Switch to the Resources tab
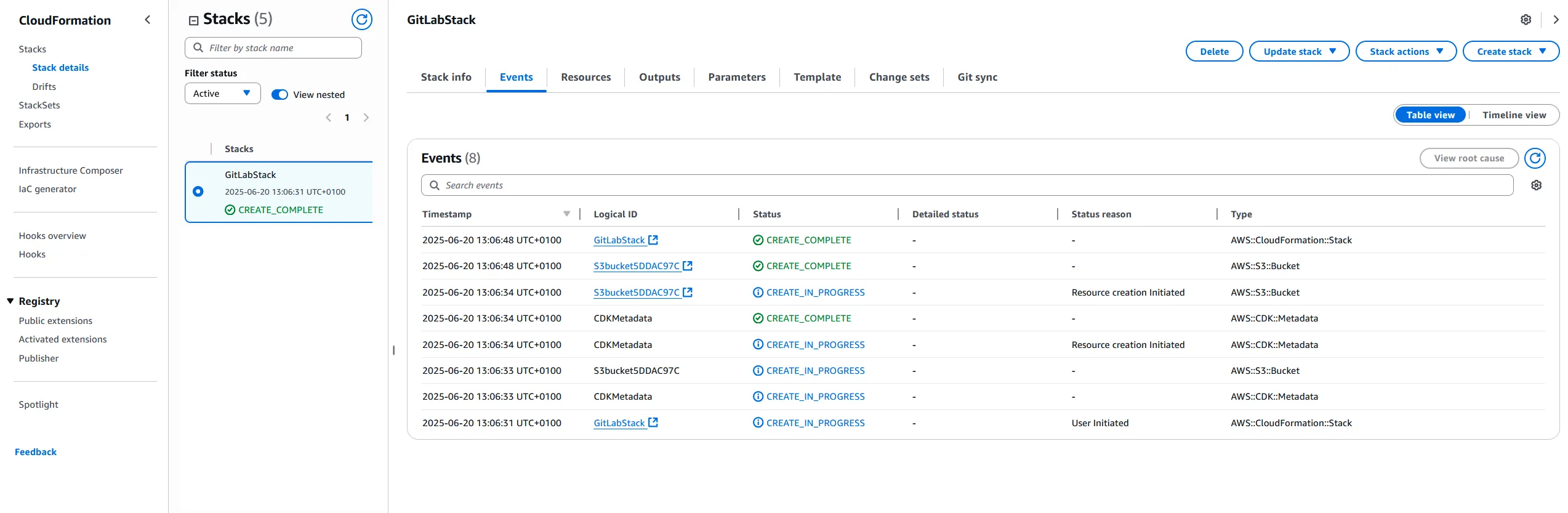The image size is (1568, 513). pyautogui.click(x=585, y=78)
